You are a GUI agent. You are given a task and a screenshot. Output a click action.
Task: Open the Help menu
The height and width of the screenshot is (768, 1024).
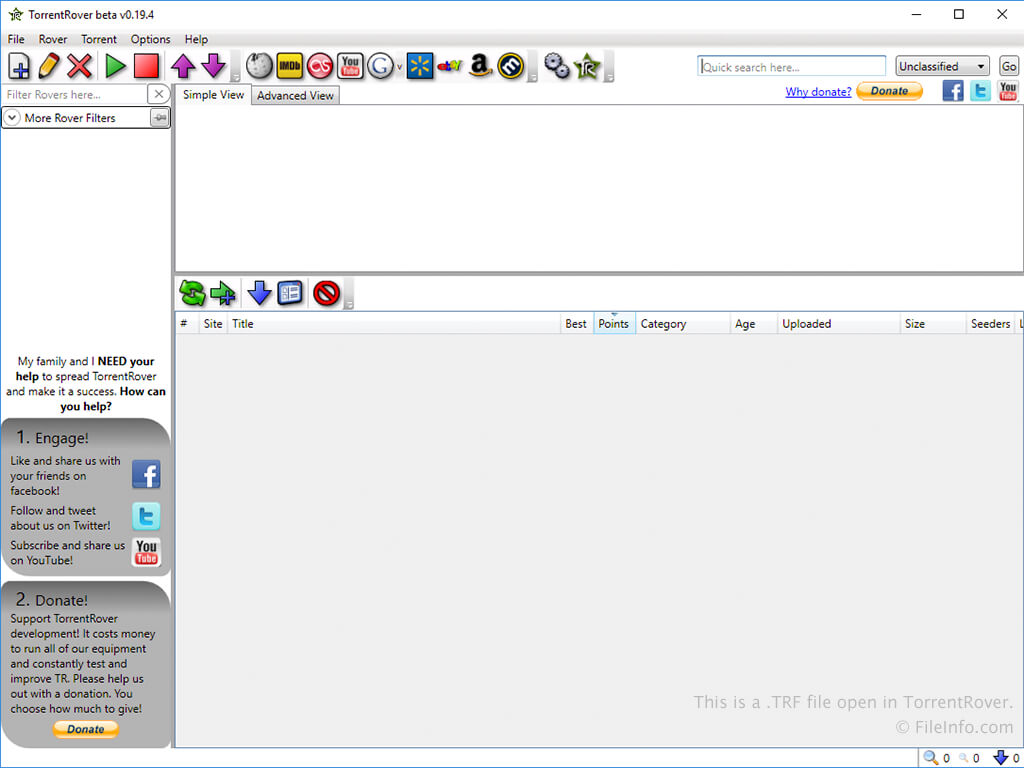196,39
